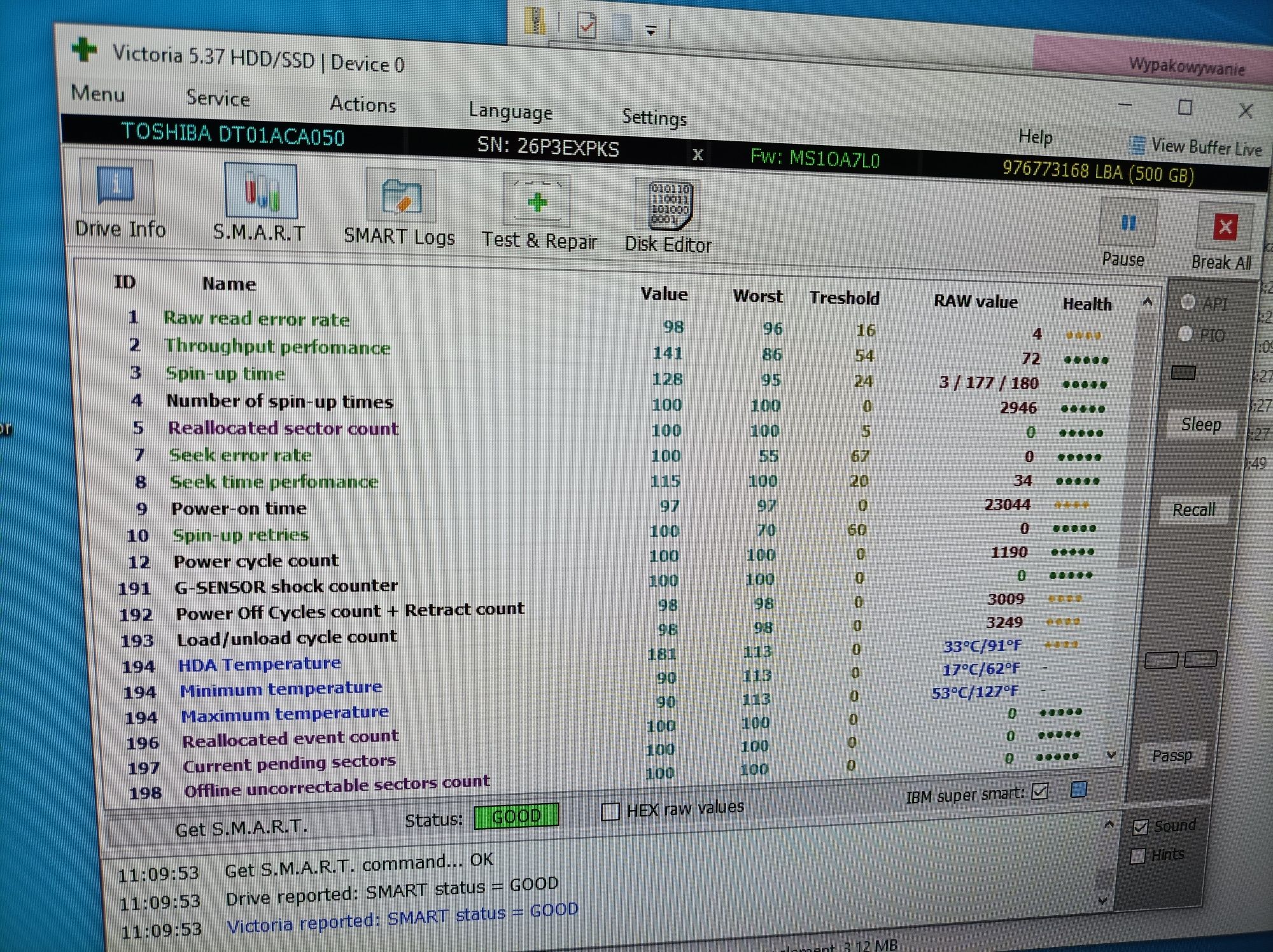Select the API radio button
1273x952 pixels.
click(1188, 302)
